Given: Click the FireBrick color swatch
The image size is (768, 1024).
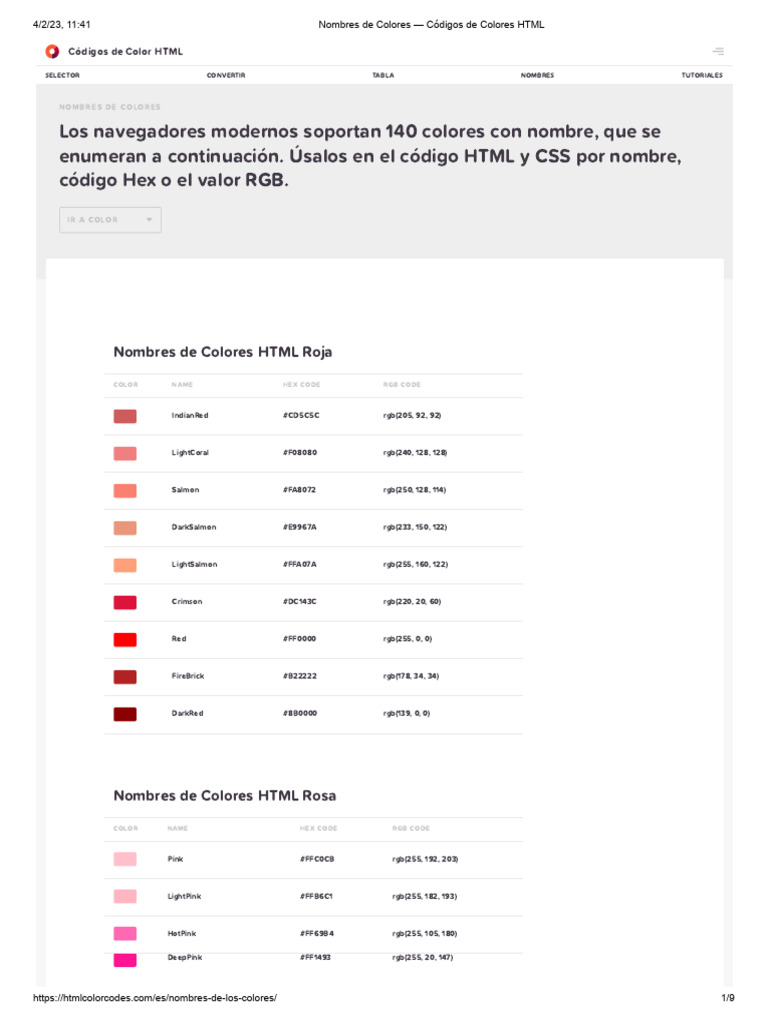Looking at the screenshot, I should click(x=125, y=677).
